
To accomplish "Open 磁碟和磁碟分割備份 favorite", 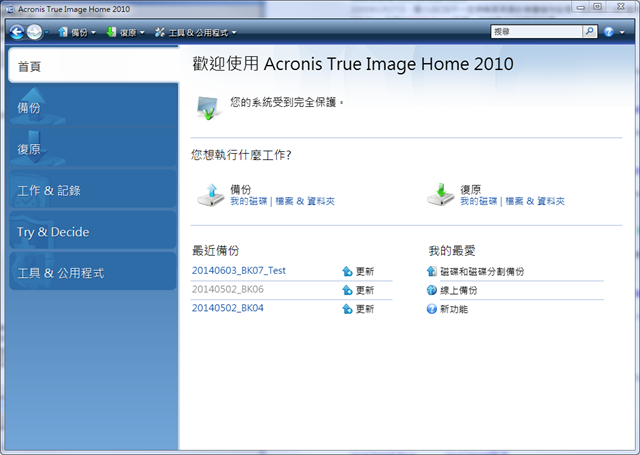I will pos(482,271).
